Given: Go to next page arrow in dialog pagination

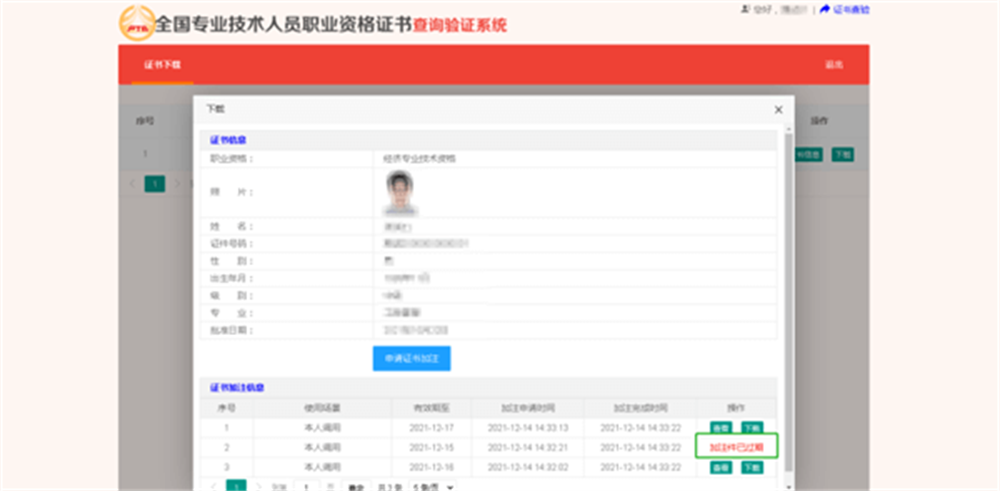Looking at the screenshot, I should [x=259, y=487].
